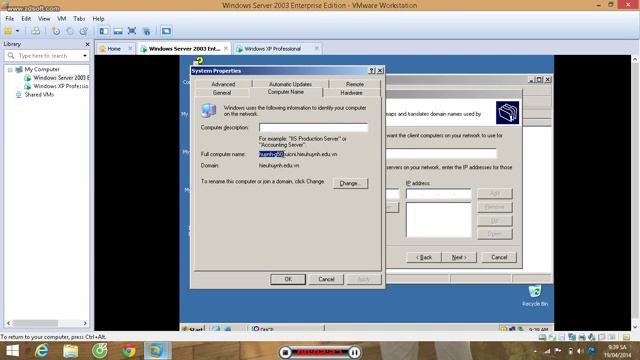Click the console view toolbar icon
640x360 pixels.
pyautogui.click(x=166, y=31)
